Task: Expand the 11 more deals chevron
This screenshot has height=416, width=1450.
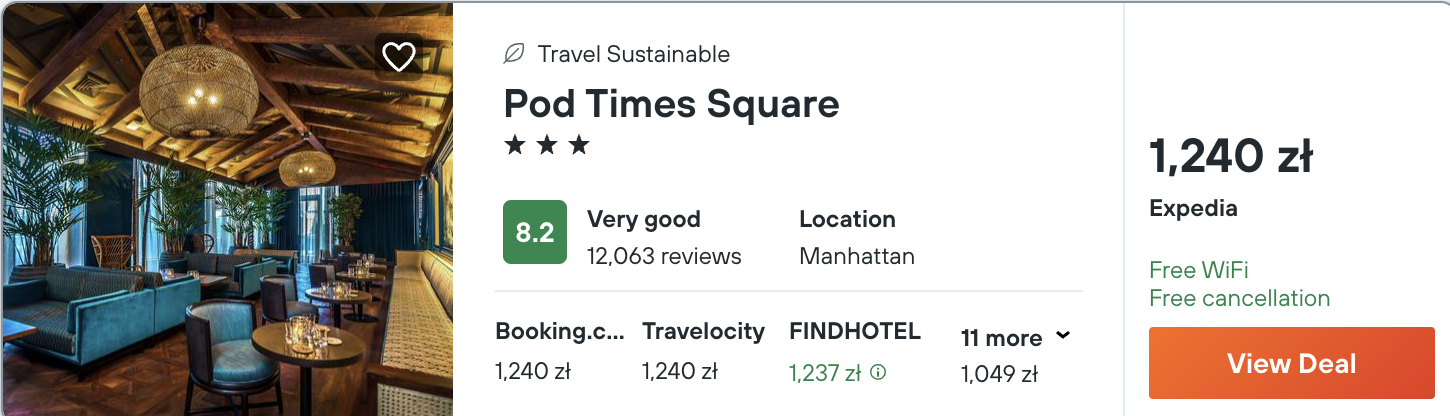Action: (x=1063, y=336)
